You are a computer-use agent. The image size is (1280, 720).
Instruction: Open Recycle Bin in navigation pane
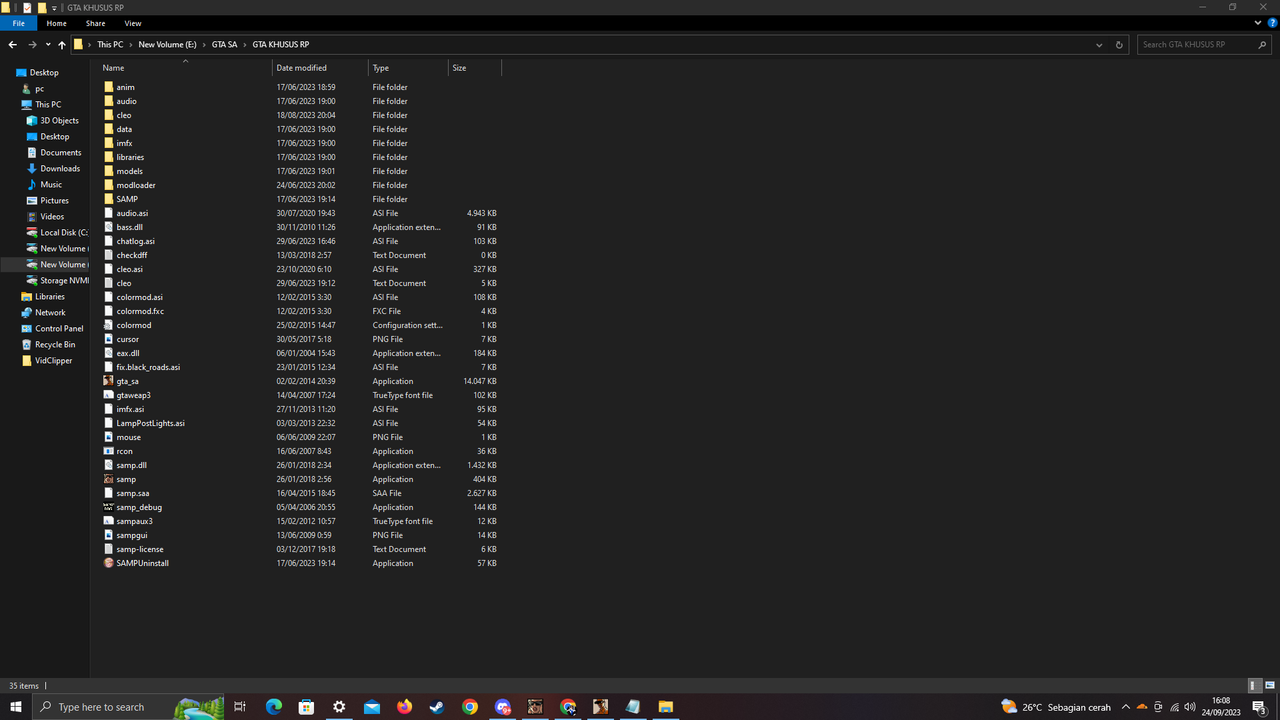(x=55, y=345)
